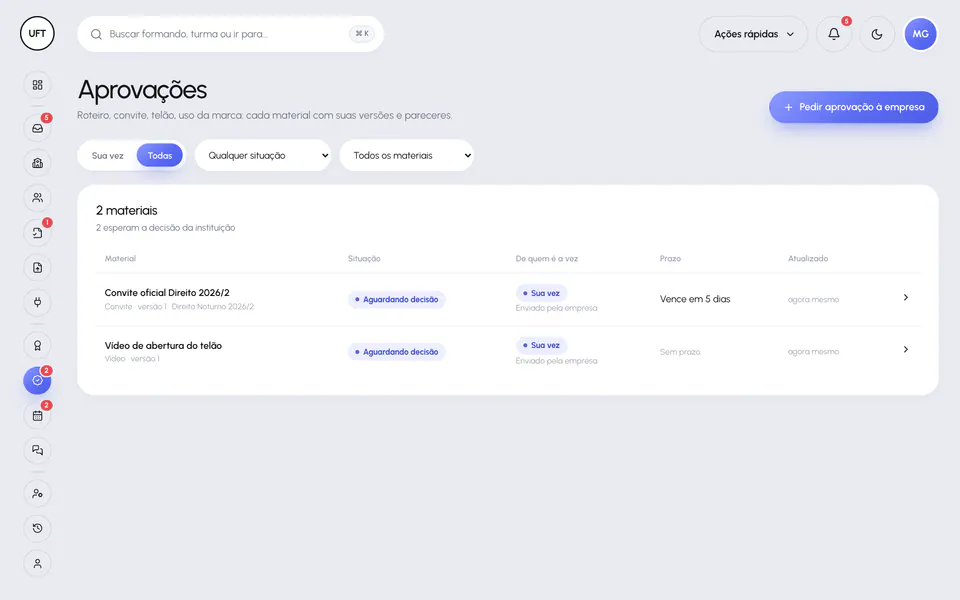Click '2 esperam a decisão da instituição' text

165,228
